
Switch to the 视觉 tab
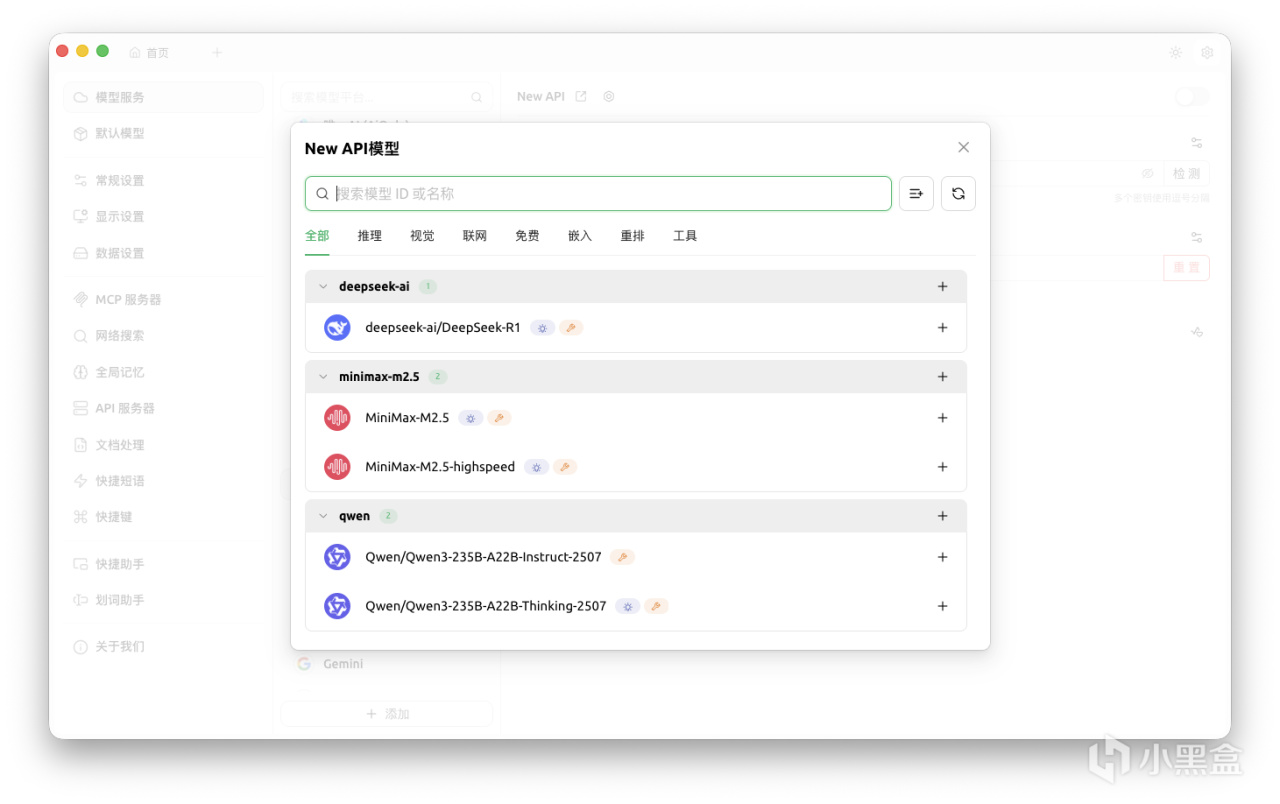(422, 236)
